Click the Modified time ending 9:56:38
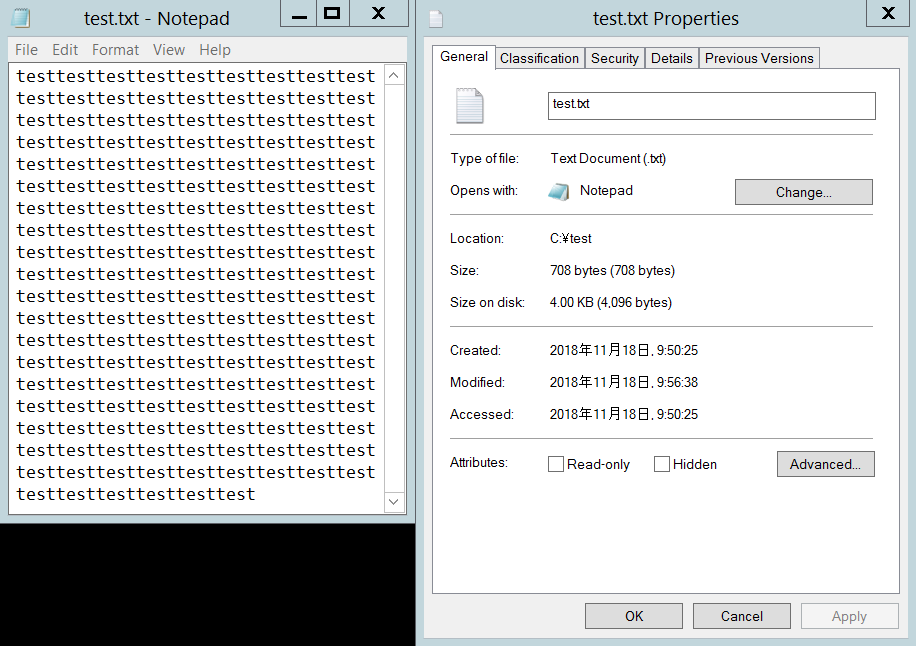Viewport: 916px width, 646px height. tap(623, 382)
